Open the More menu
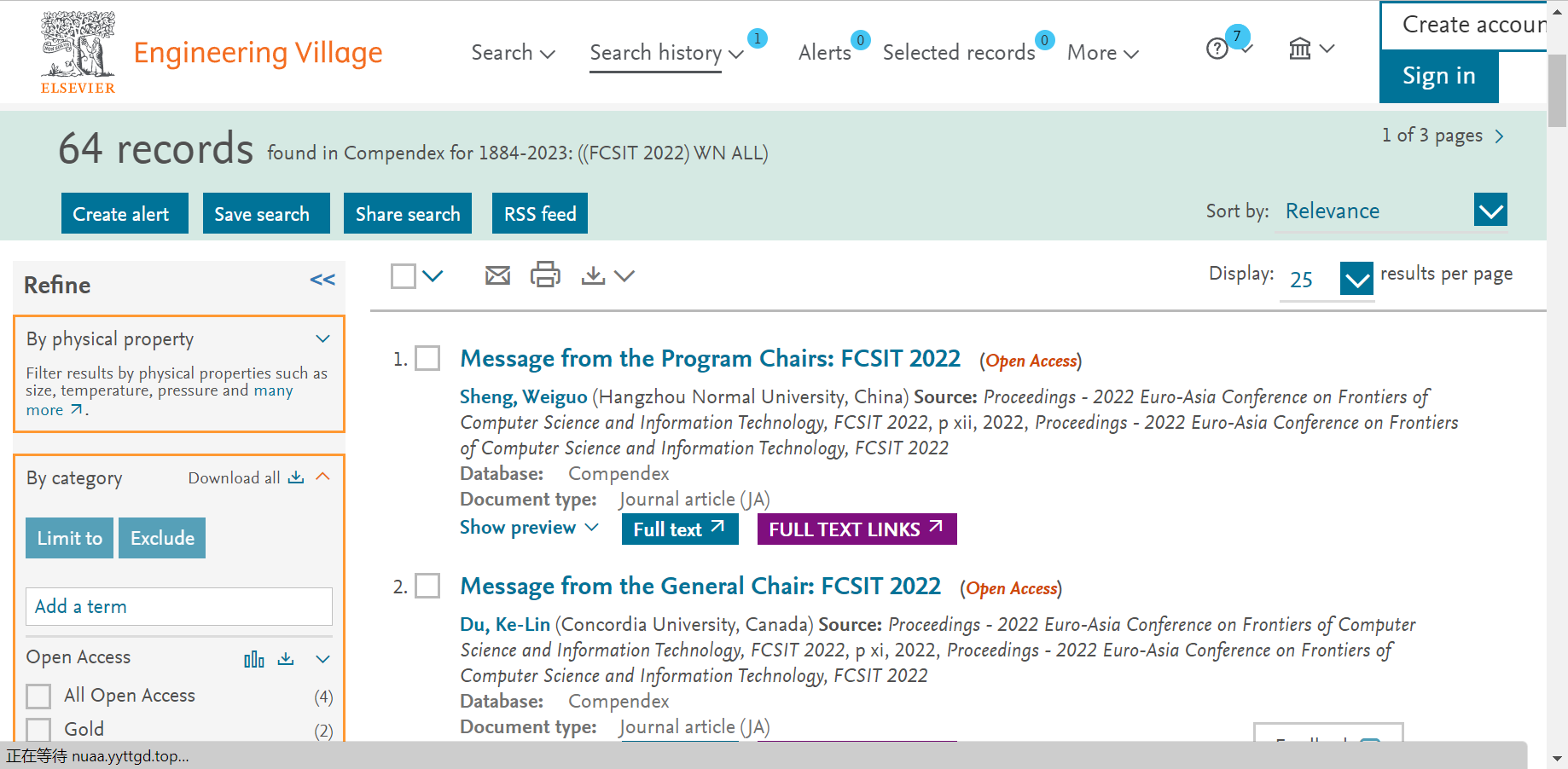This screenshot has width=1568, height=769. [x=1103, y=53]
